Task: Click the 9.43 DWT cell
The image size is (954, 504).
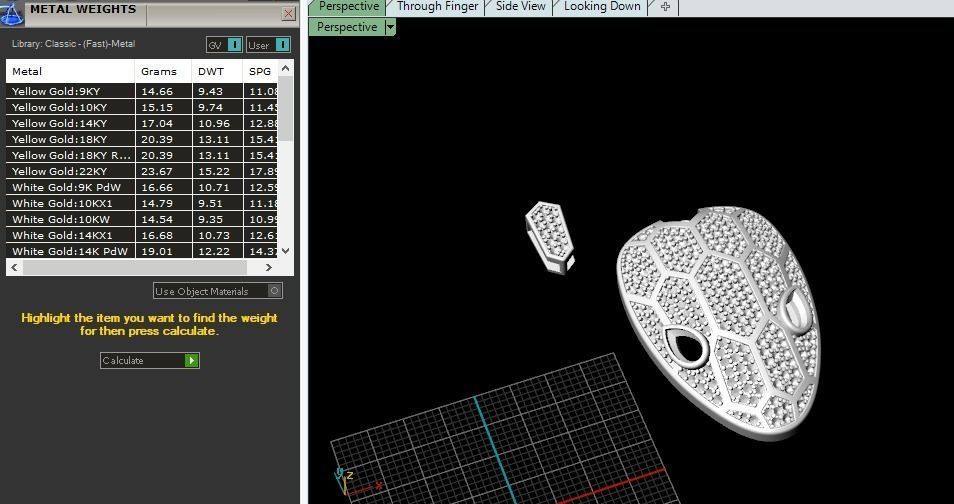Action: point(217,91)
